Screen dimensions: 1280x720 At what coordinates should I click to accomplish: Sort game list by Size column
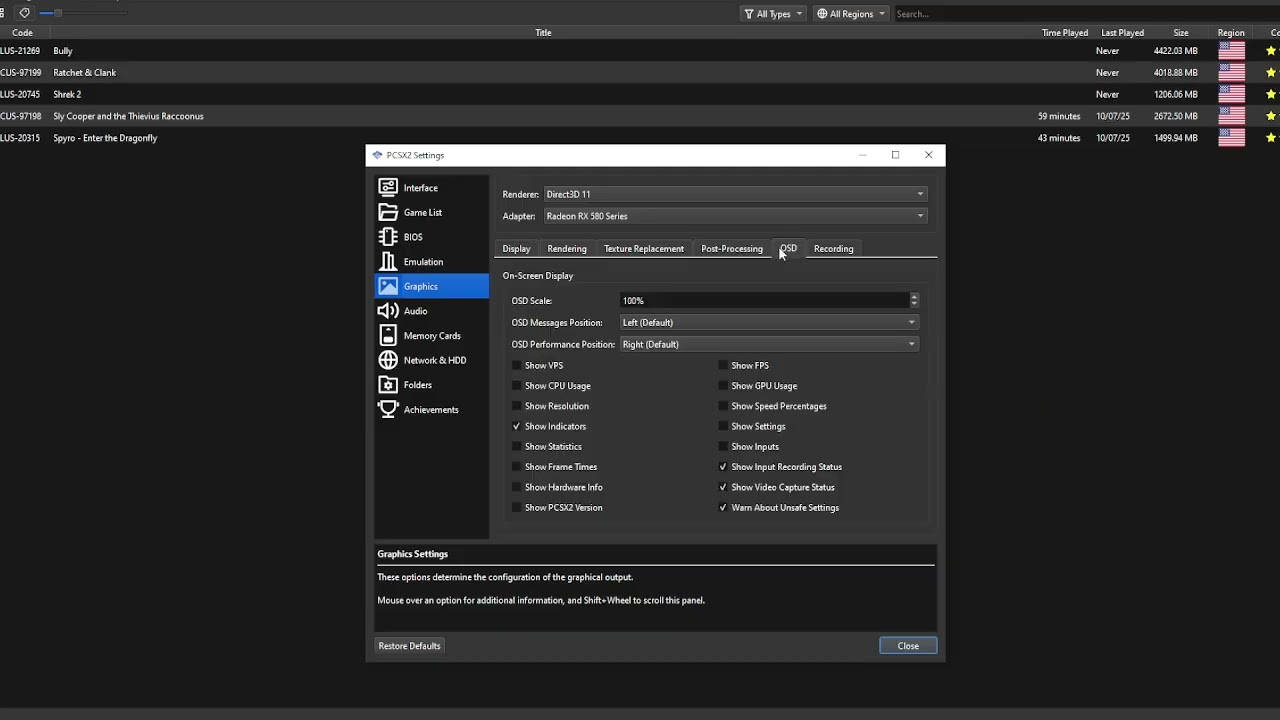(x=1181, y=33)
